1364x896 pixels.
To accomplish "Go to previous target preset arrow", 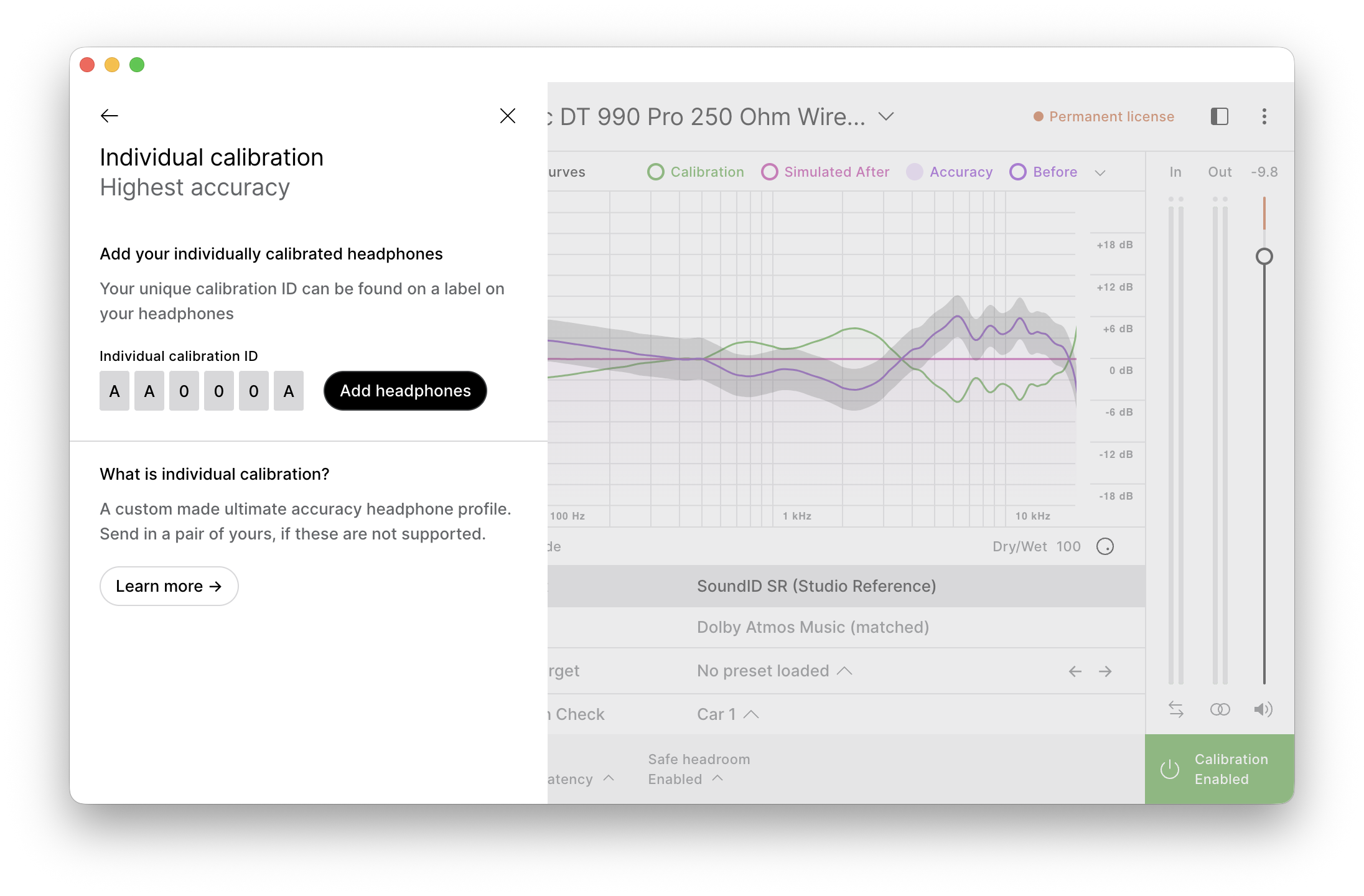I will click(1075, 671).
